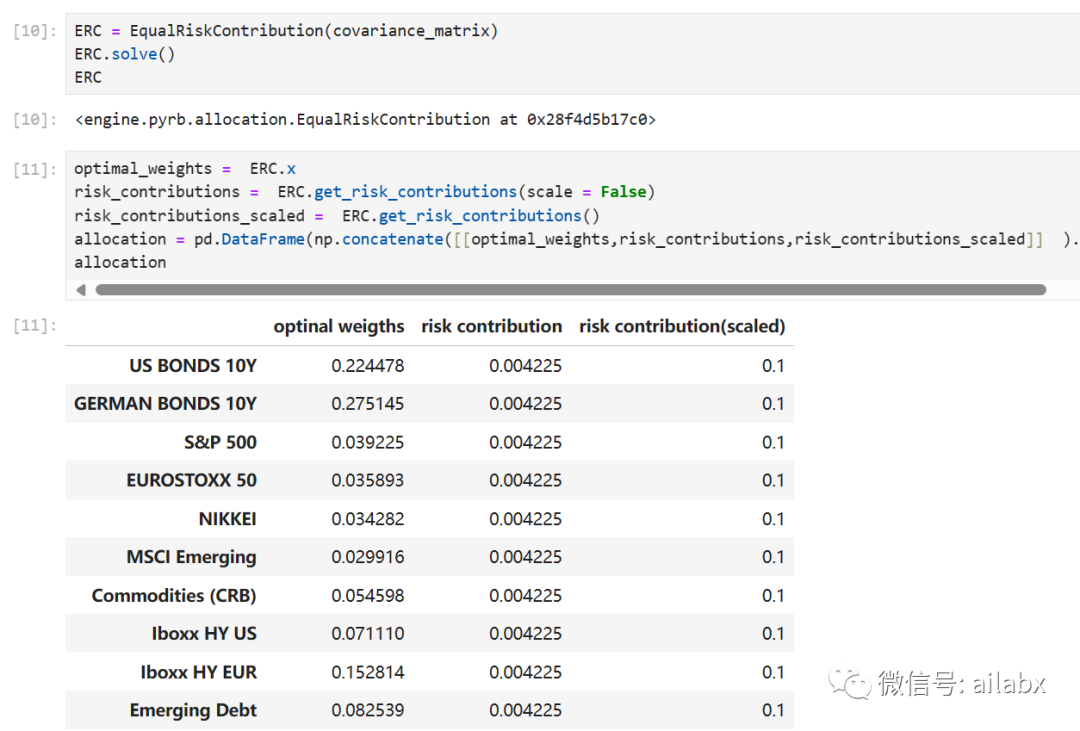
Task: Click the scaled 0.1 value for US BONDS 10Y
Action: tap(773, 366)
